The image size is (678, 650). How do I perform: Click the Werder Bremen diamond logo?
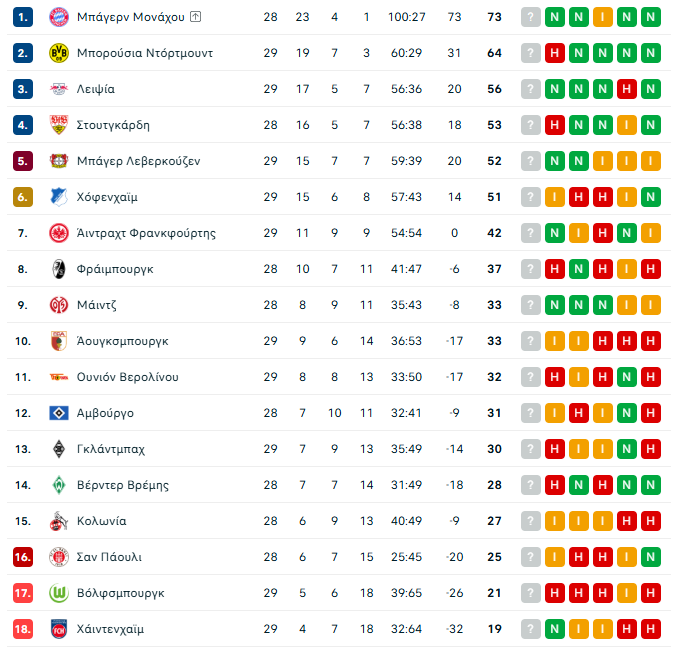(x=58, y=485)
